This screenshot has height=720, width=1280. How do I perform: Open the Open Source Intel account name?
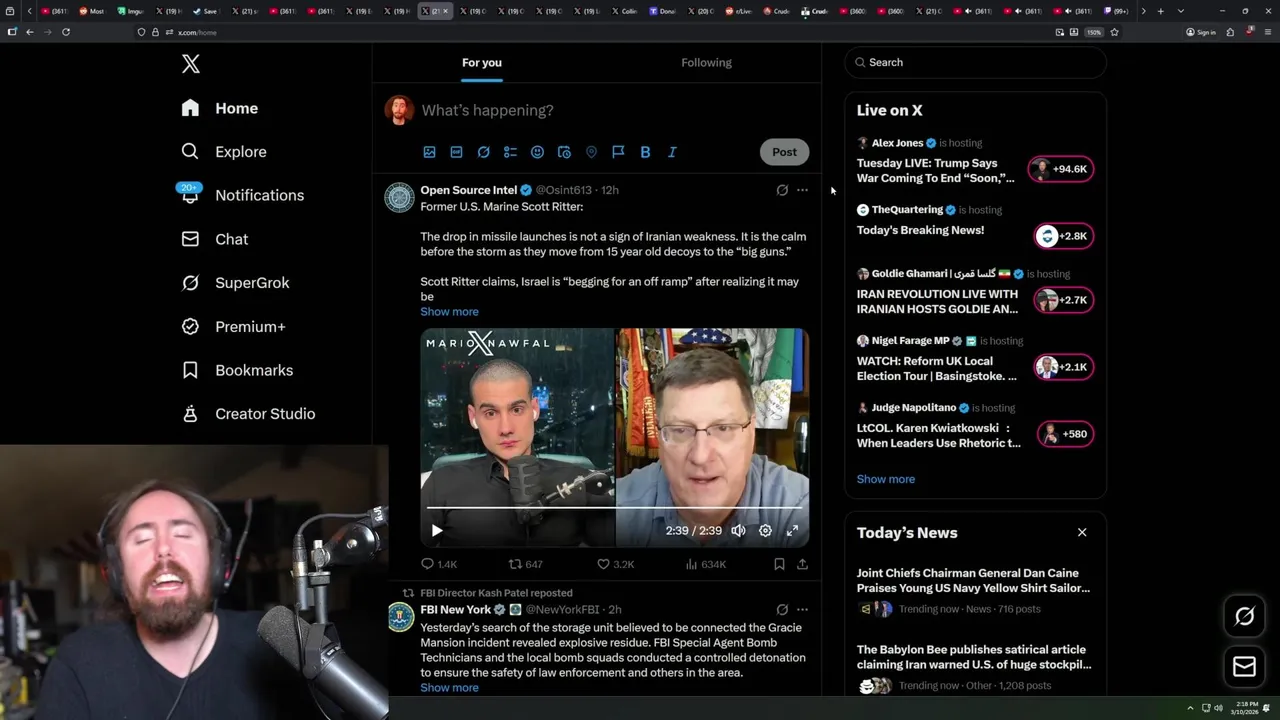click(468, 190)
